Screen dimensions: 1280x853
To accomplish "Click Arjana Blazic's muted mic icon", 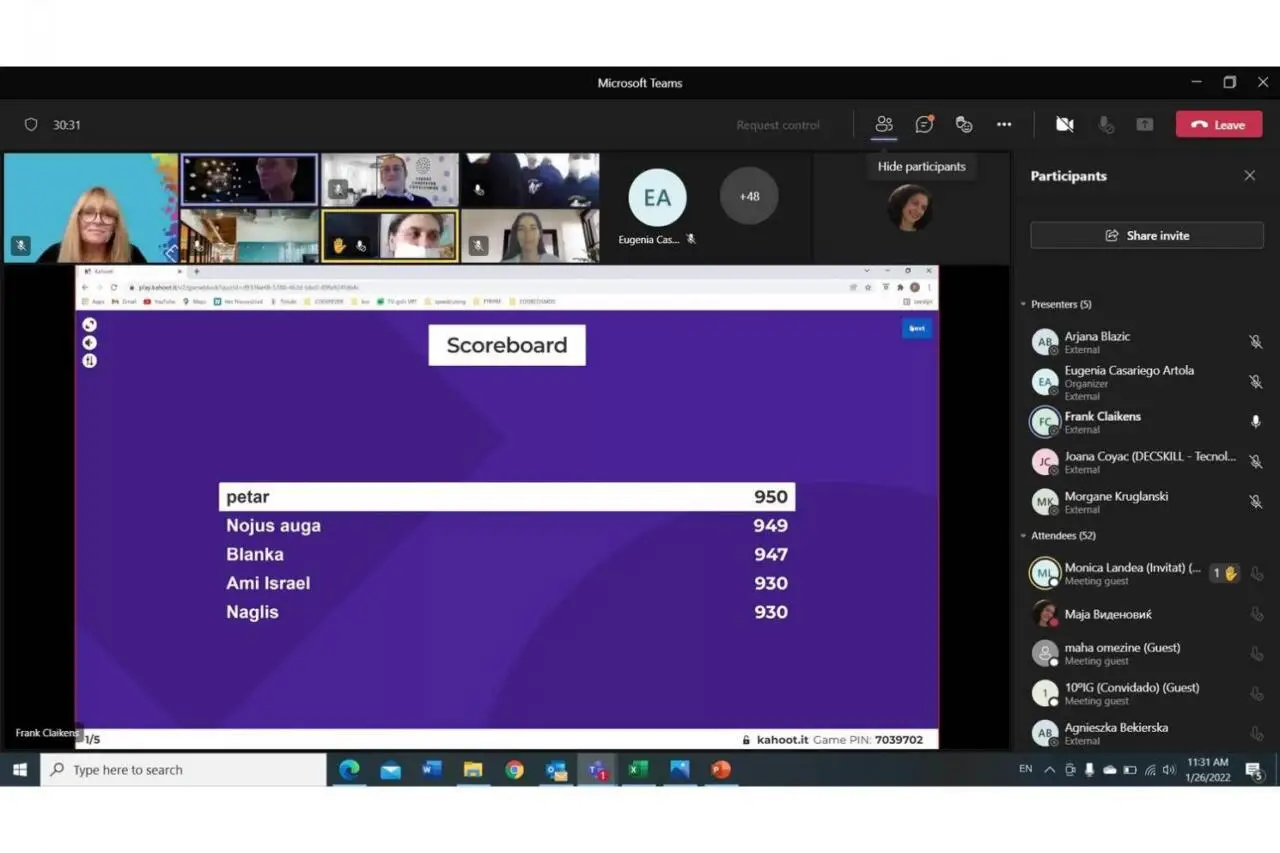I will point(1255,342).
